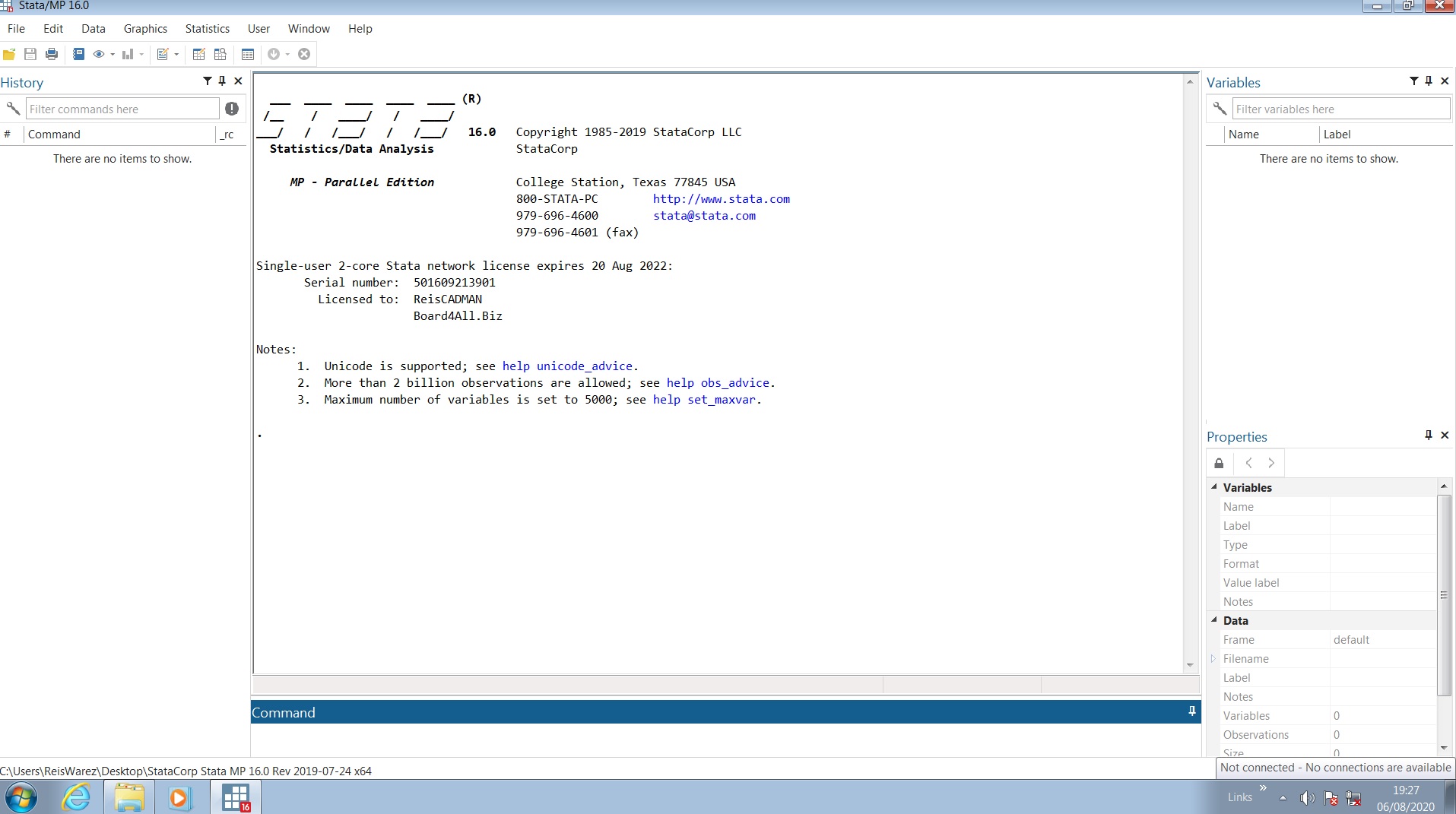Image resolution: width=1456 pixels, height=814 pixels.
Task: Open the help obs_advice link
Action: tap(718, 383)
